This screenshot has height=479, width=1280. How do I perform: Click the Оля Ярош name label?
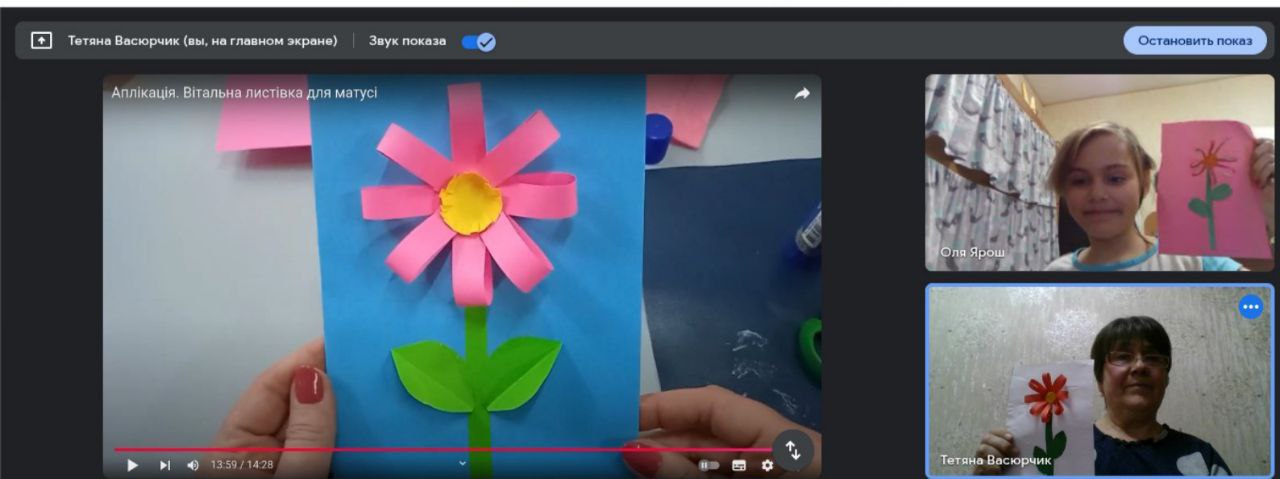point(973,253)
